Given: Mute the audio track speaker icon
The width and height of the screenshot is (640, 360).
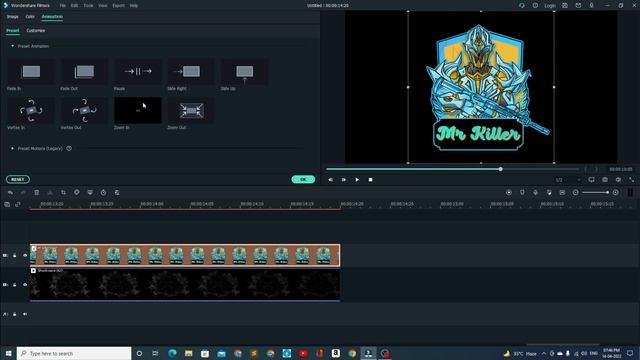Looking at the screenshot, I should tap(25, 314).
